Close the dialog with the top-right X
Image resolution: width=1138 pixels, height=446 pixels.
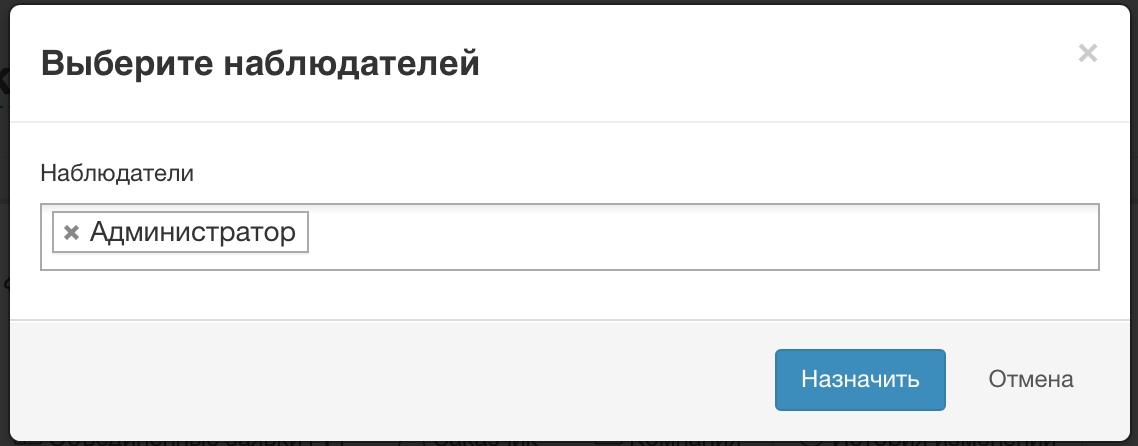click(x=1088, y=54)
